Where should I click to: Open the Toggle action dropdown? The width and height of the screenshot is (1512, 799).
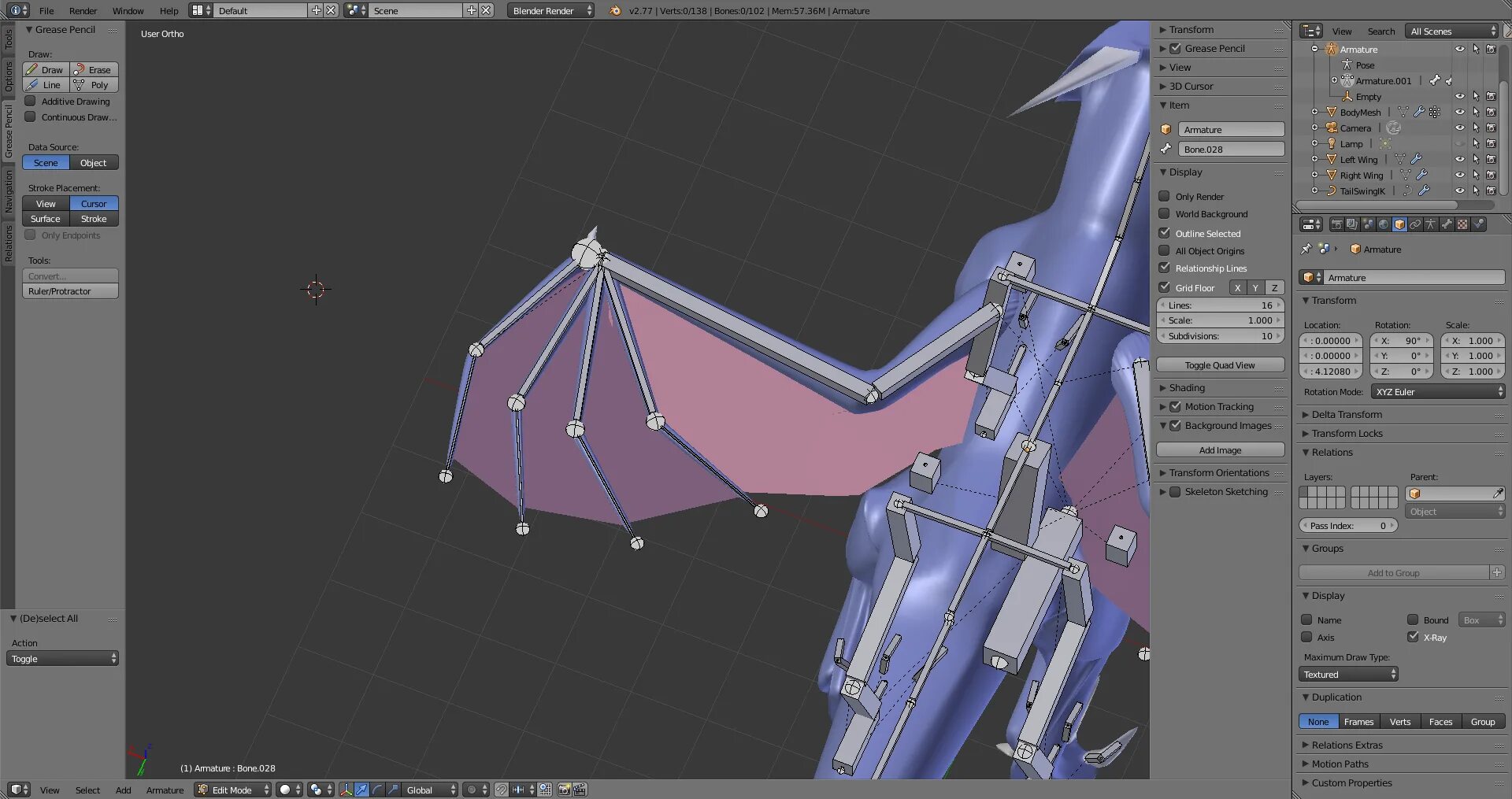click(x=62, y=658)
